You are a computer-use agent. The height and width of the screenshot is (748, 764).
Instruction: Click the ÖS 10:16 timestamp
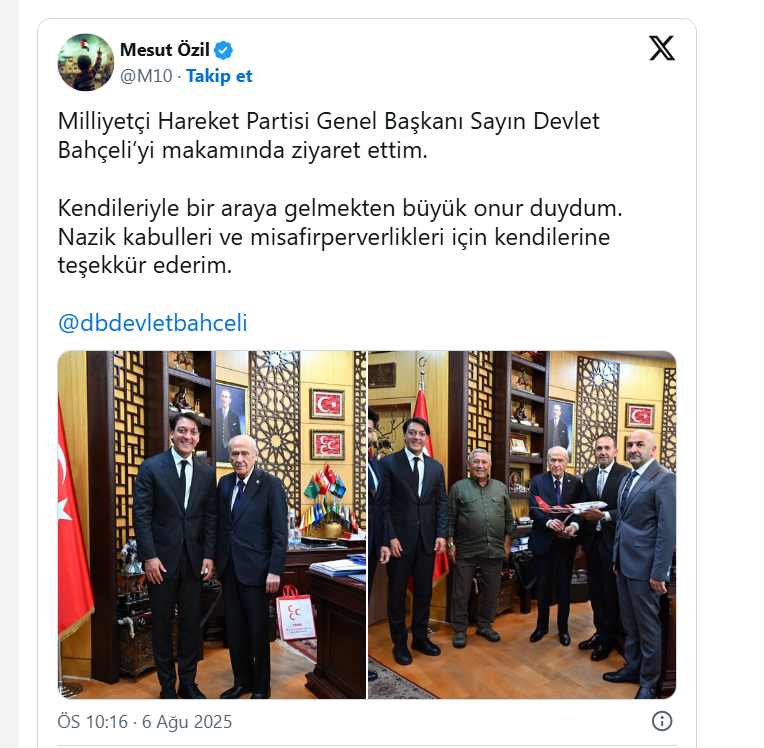[x=93, y=722]
